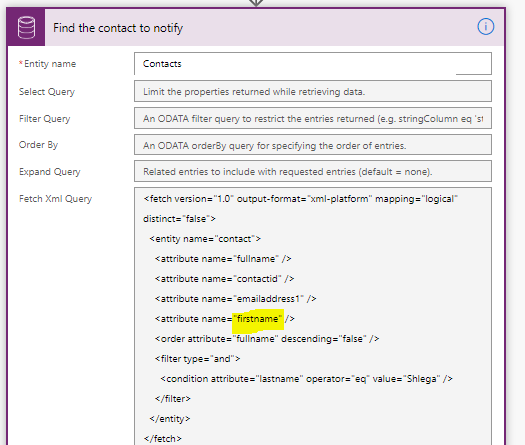The height and width of the screenshot is (445, 525).
Task: Focus the Expand Query input box
Action: click(313, 171)
